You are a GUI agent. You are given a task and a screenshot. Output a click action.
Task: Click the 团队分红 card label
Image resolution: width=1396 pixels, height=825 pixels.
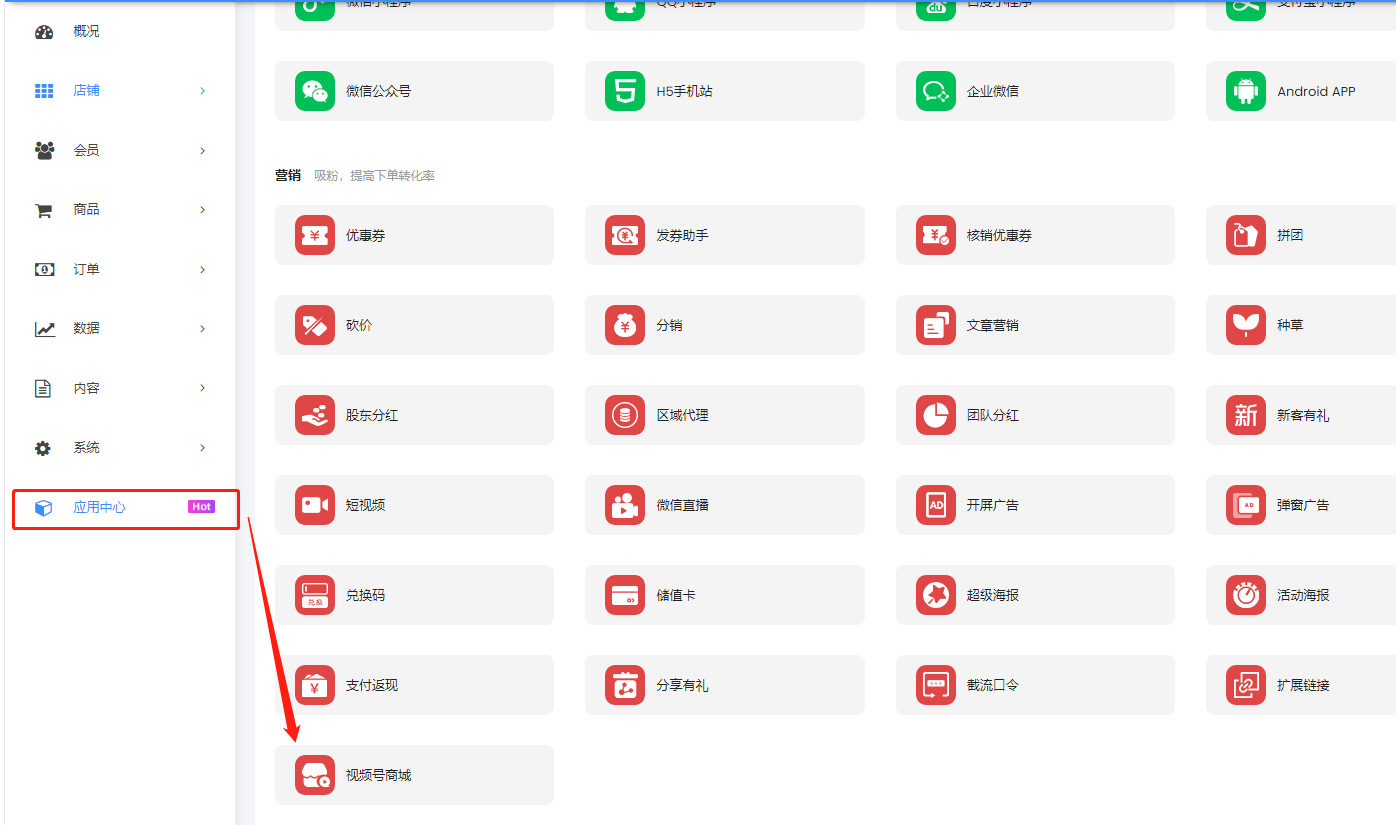pyautogui.click(x=992, y=415)
